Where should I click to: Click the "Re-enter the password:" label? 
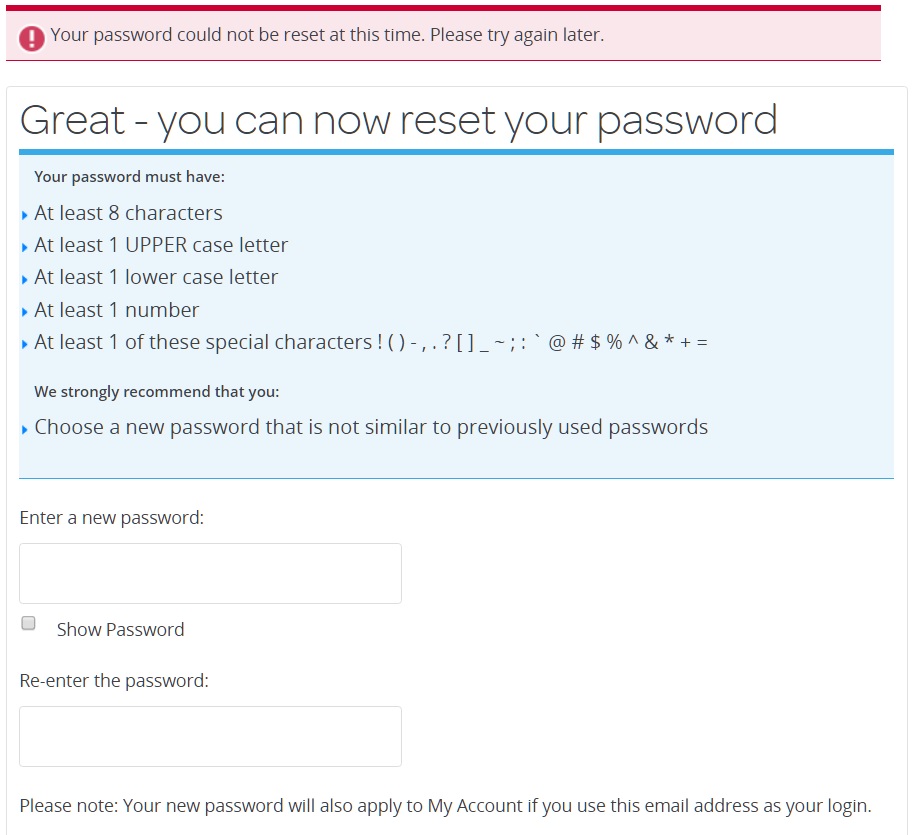point(114,681)
